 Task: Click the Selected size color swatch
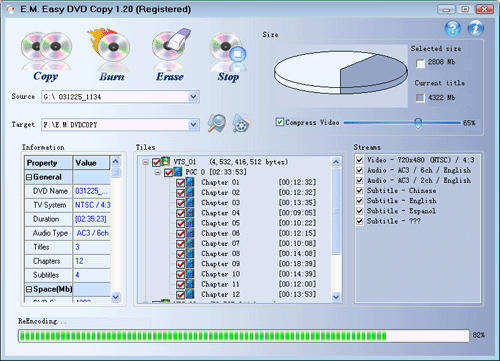pyautogui.click(x=420, y=63)
